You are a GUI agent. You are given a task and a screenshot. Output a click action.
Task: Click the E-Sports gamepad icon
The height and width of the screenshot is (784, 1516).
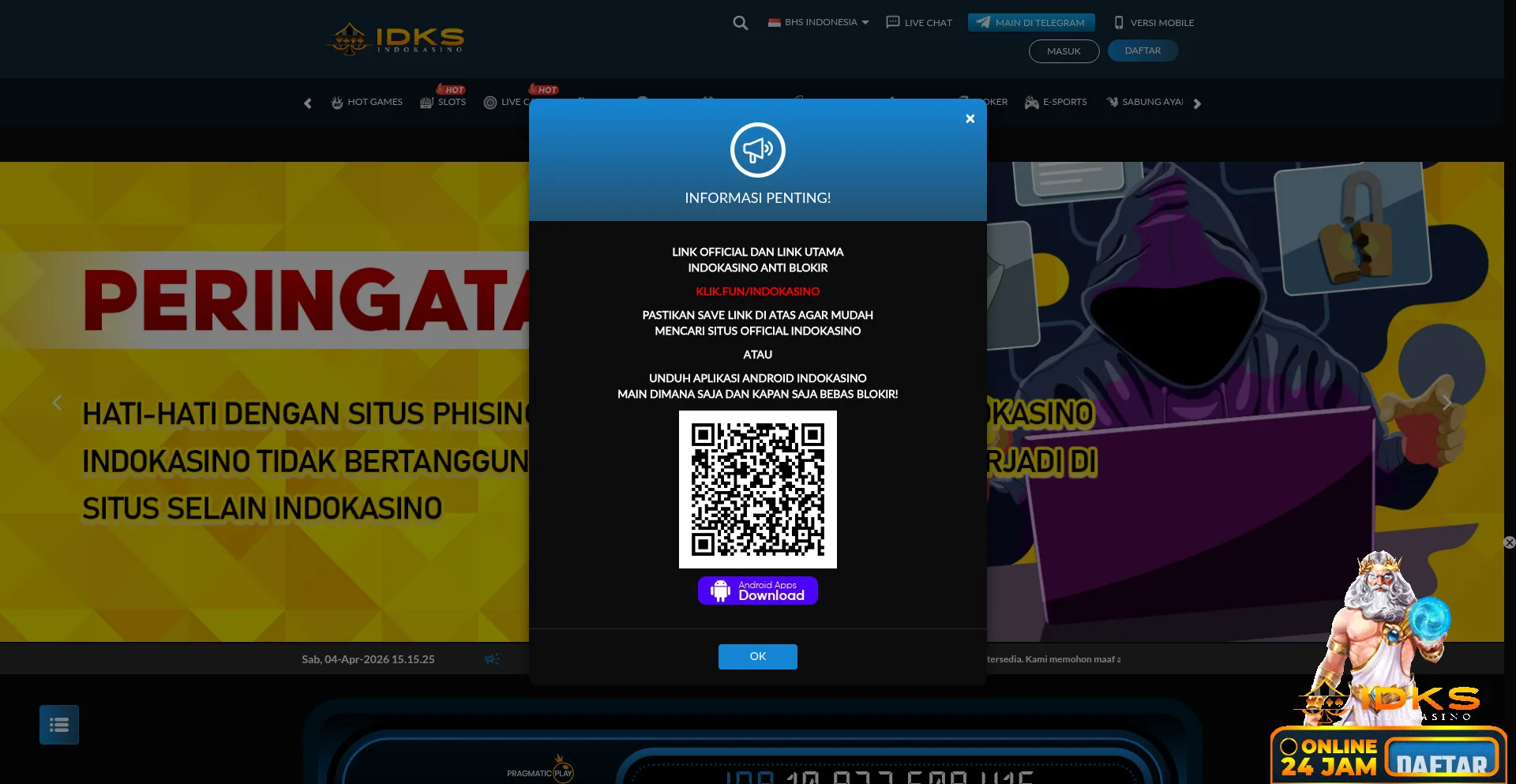pos(1031,102)
